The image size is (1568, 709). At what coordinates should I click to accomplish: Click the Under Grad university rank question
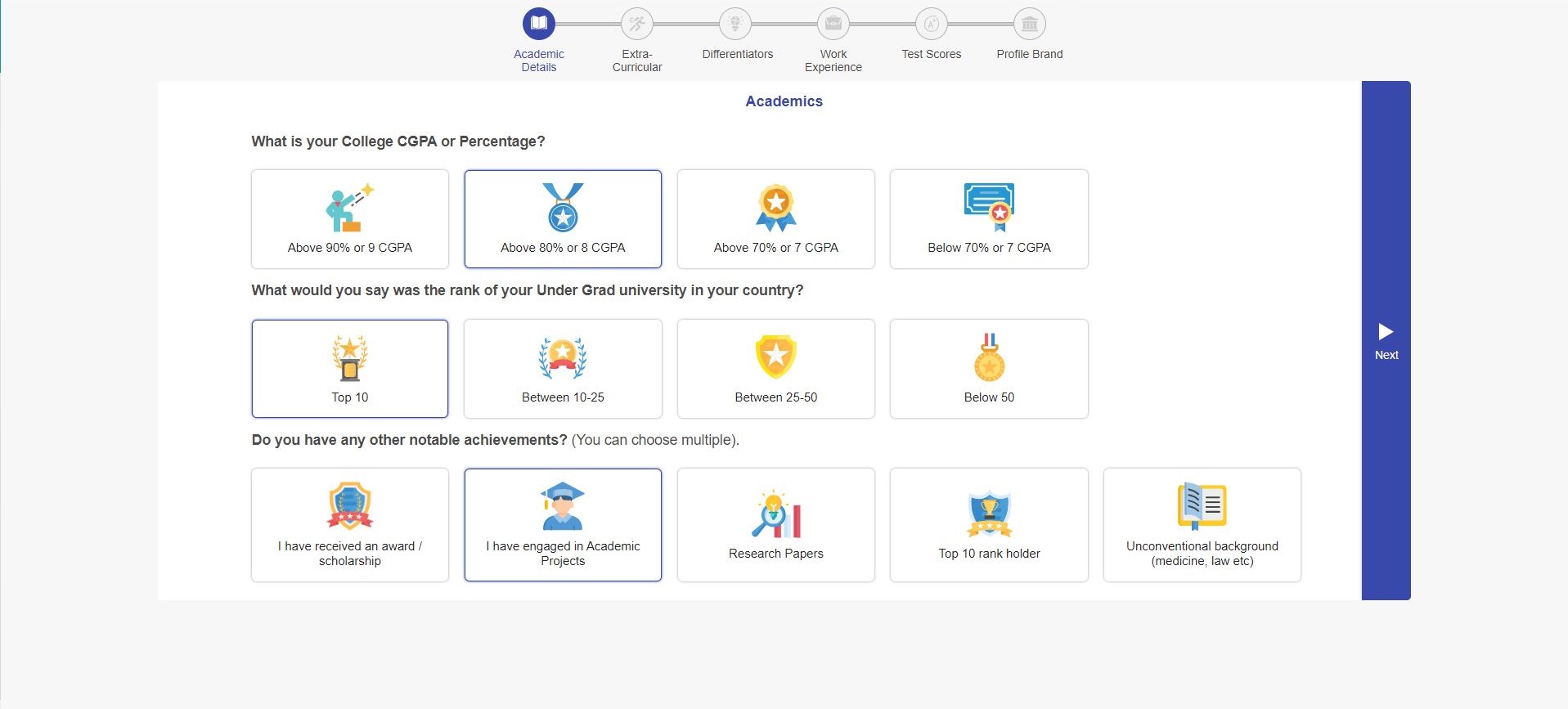pos(528,290)
